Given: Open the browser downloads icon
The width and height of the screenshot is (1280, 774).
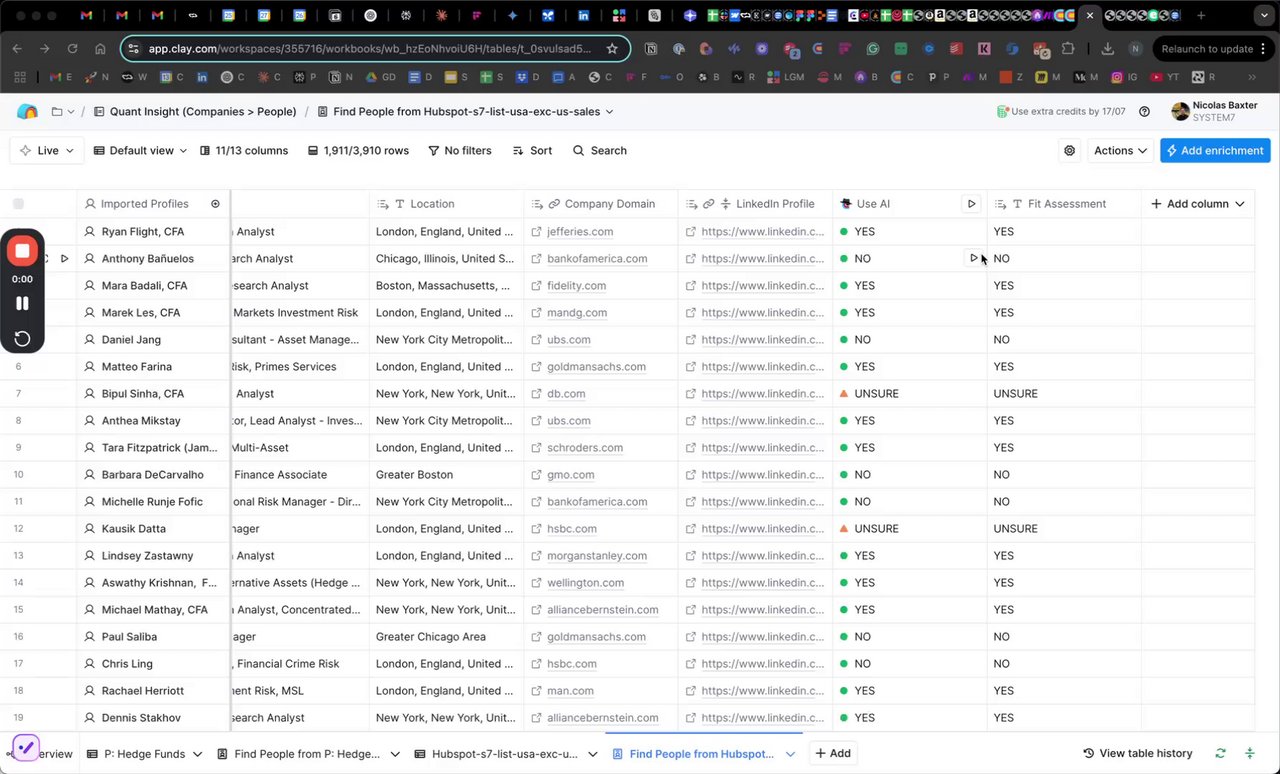Looking at the screenshot, I should tap(1107, 49).
